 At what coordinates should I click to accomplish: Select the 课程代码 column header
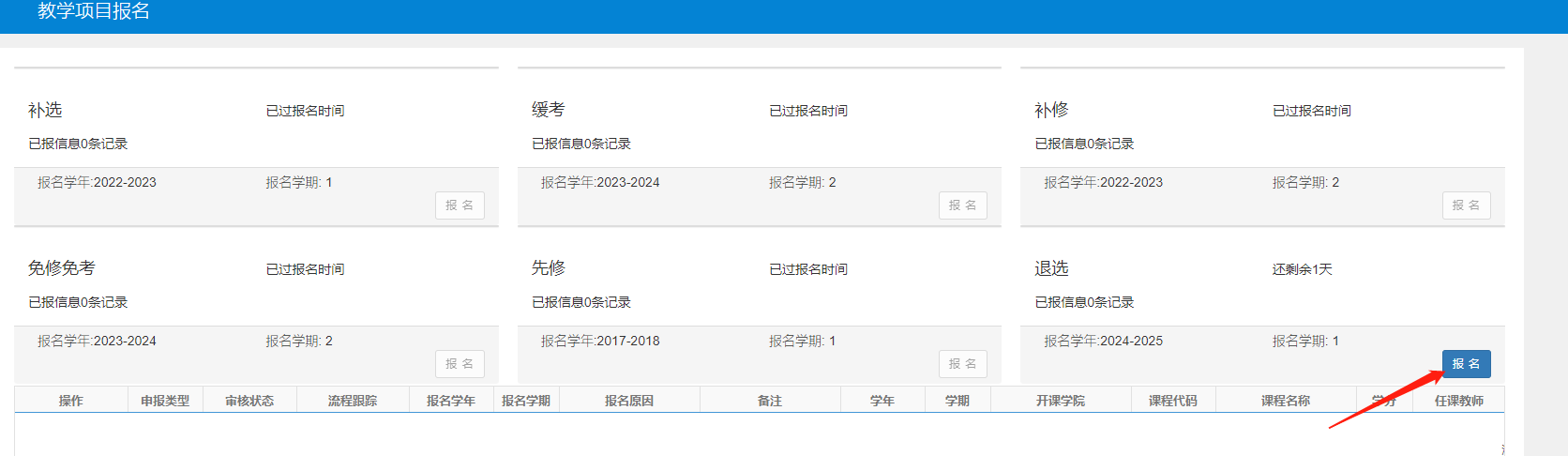point(1173,401)
